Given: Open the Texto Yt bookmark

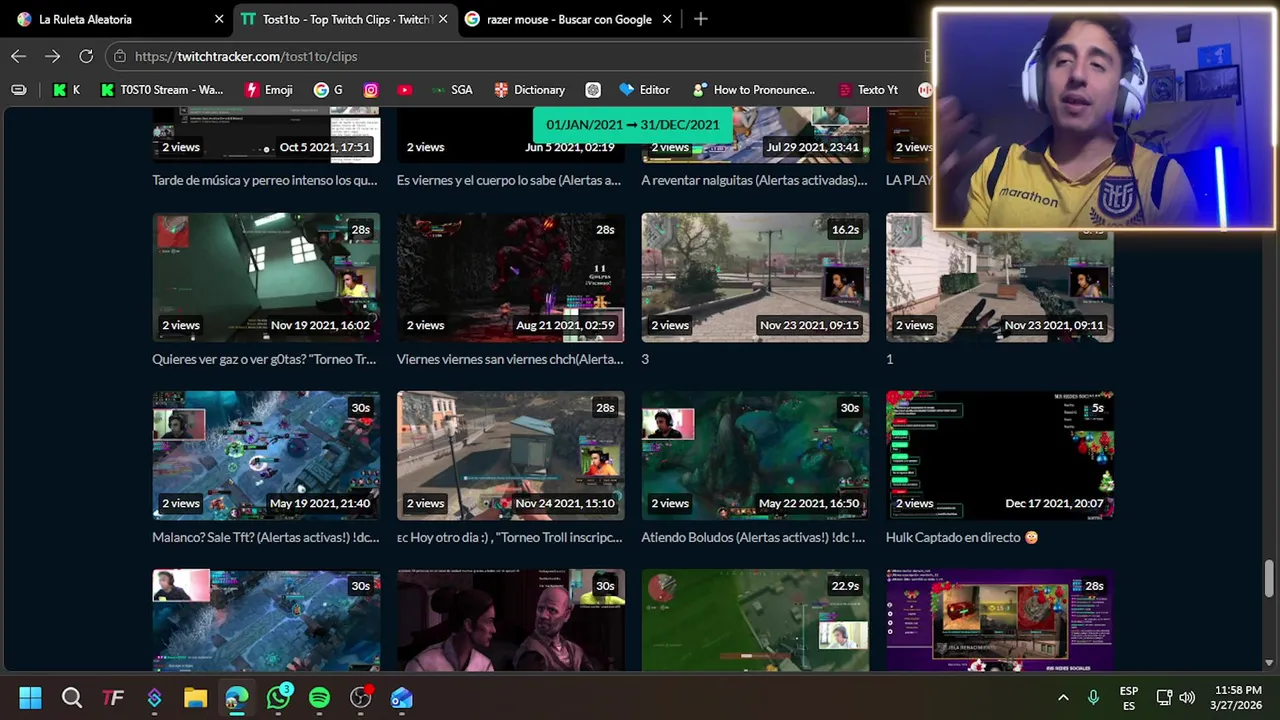Looking at the screenshot, I should click(868, 90).
